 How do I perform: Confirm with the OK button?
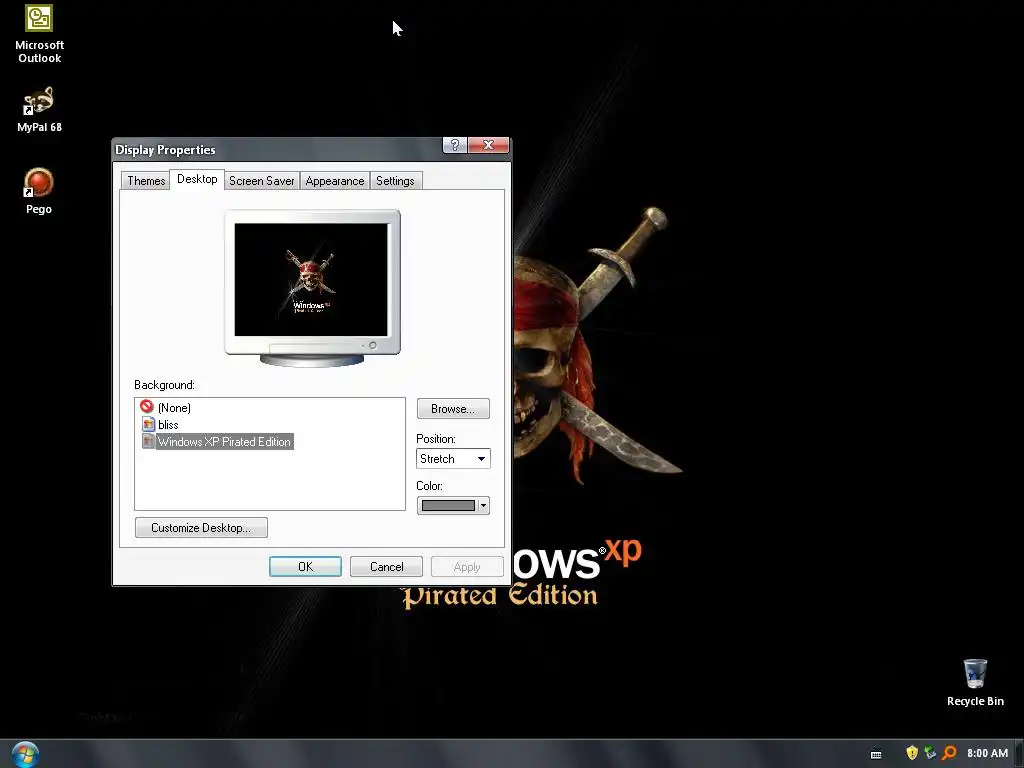306,567
